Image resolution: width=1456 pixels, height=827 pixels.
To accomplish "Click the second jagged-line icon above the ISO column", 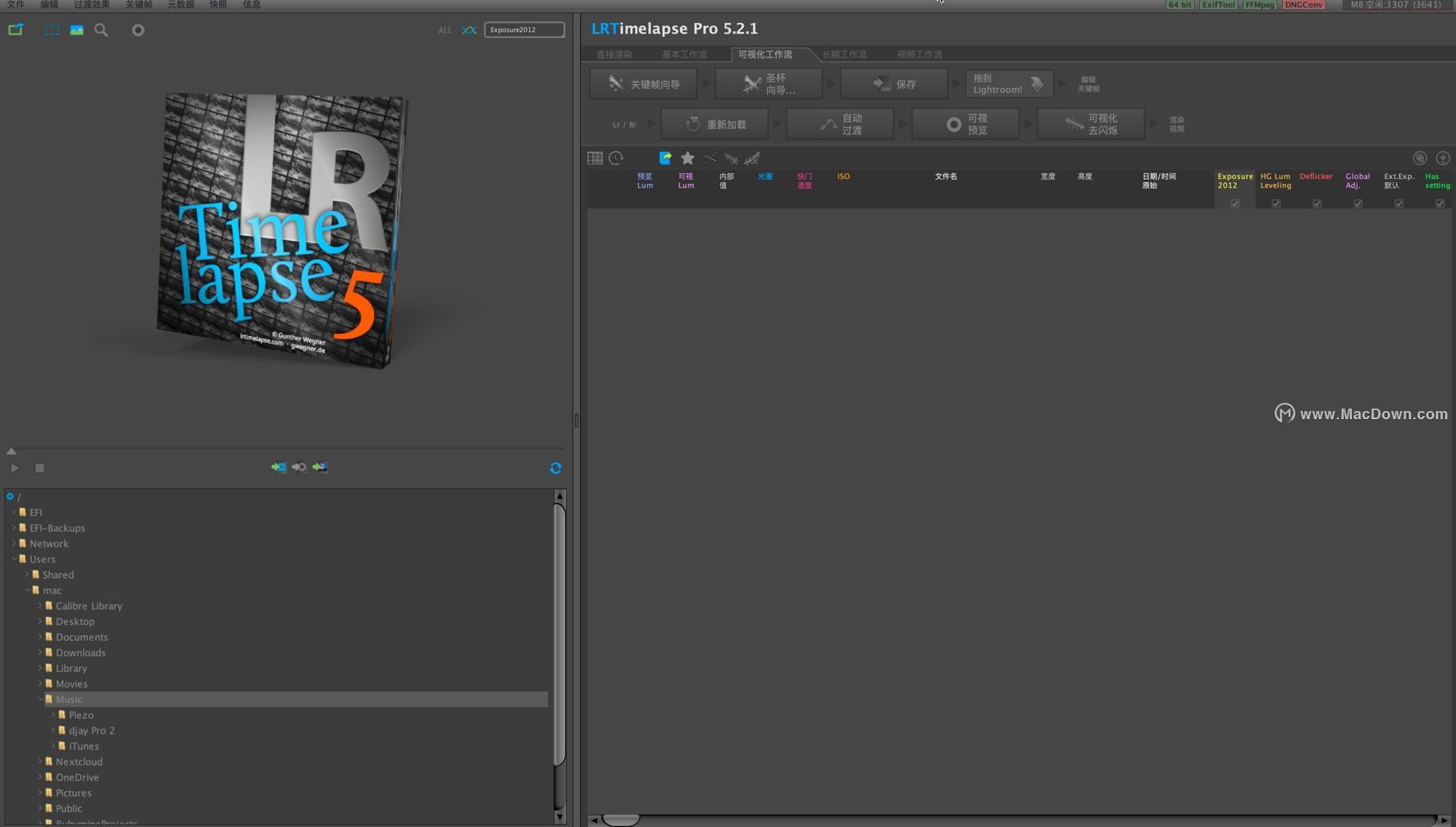I will (752, 158).
